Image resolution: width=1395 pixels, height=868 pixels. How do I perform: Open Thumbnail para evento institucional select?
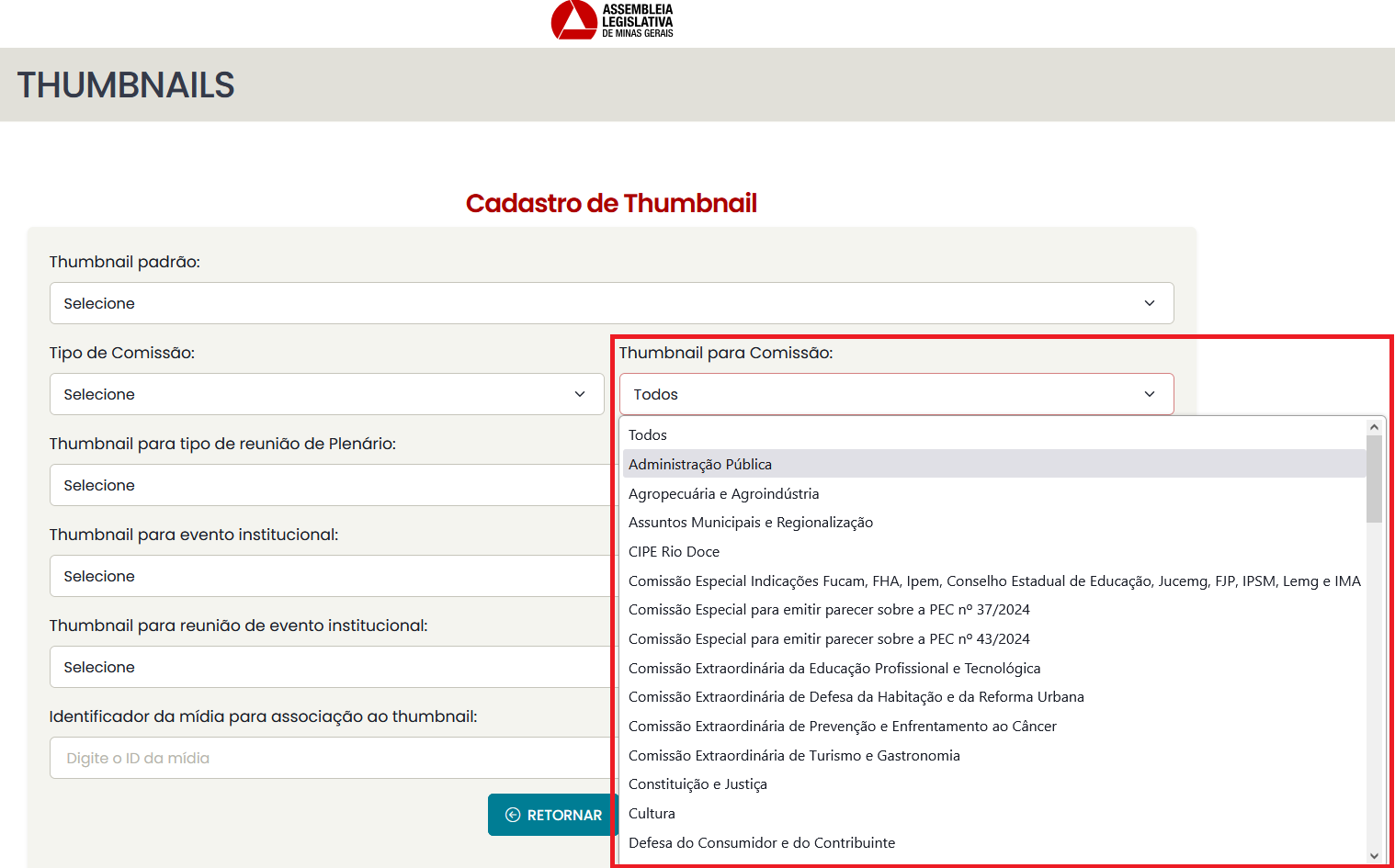331,576
